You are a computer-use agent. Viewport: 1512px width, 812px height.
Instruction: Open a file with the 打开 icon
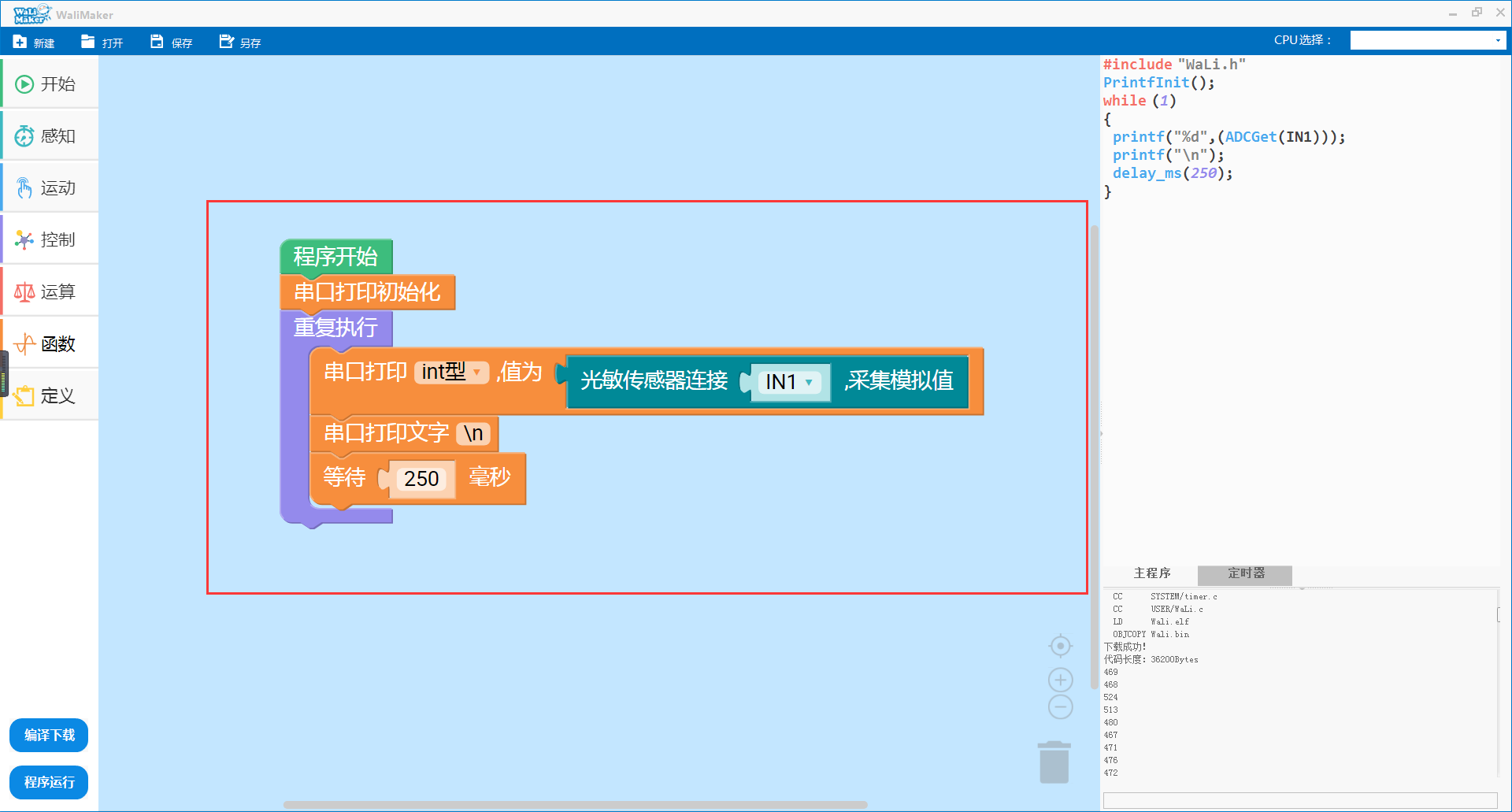click(x=88, y=42)
